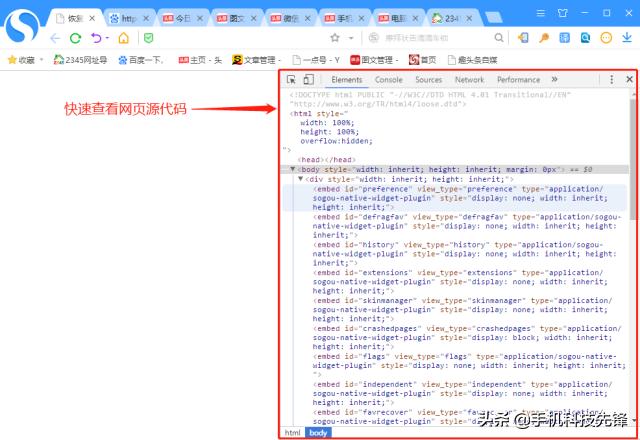Open the dropdown arrow next to the star
Image resolution: width=640 pixels, height=440 pixels.
351,38
